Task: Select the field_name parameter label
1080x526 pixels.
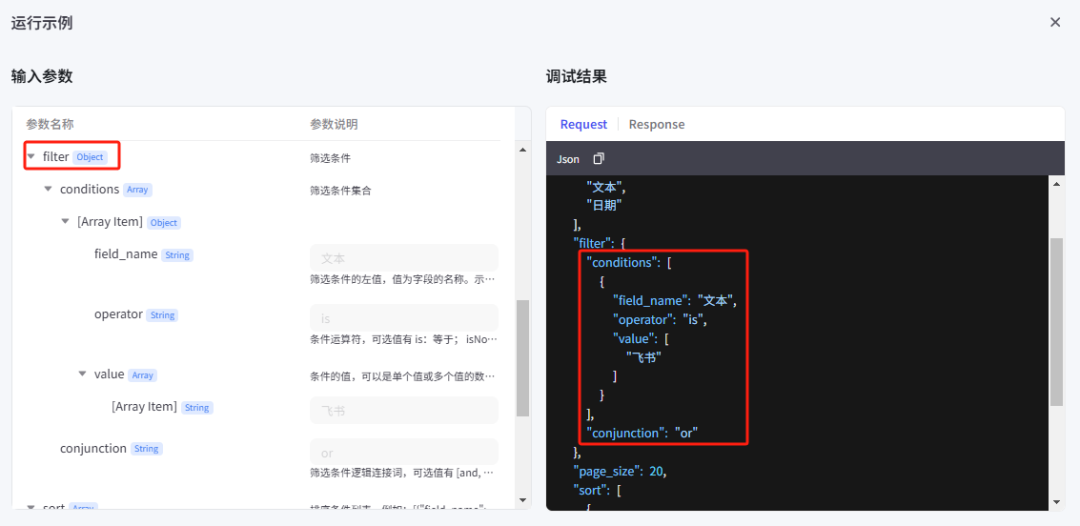Action: [x=126, y=254]
